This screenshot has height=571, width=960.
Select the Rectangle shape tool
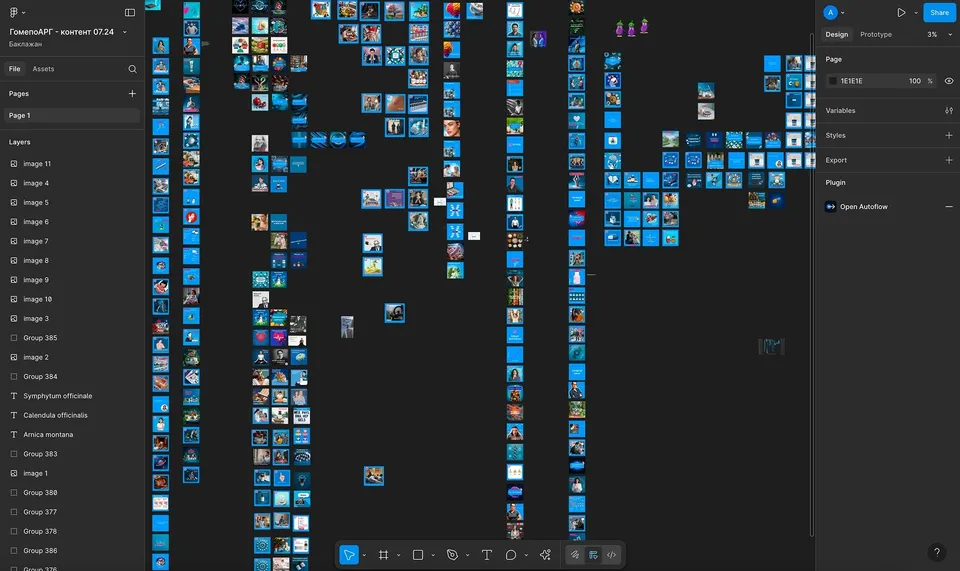pos(418,555)
